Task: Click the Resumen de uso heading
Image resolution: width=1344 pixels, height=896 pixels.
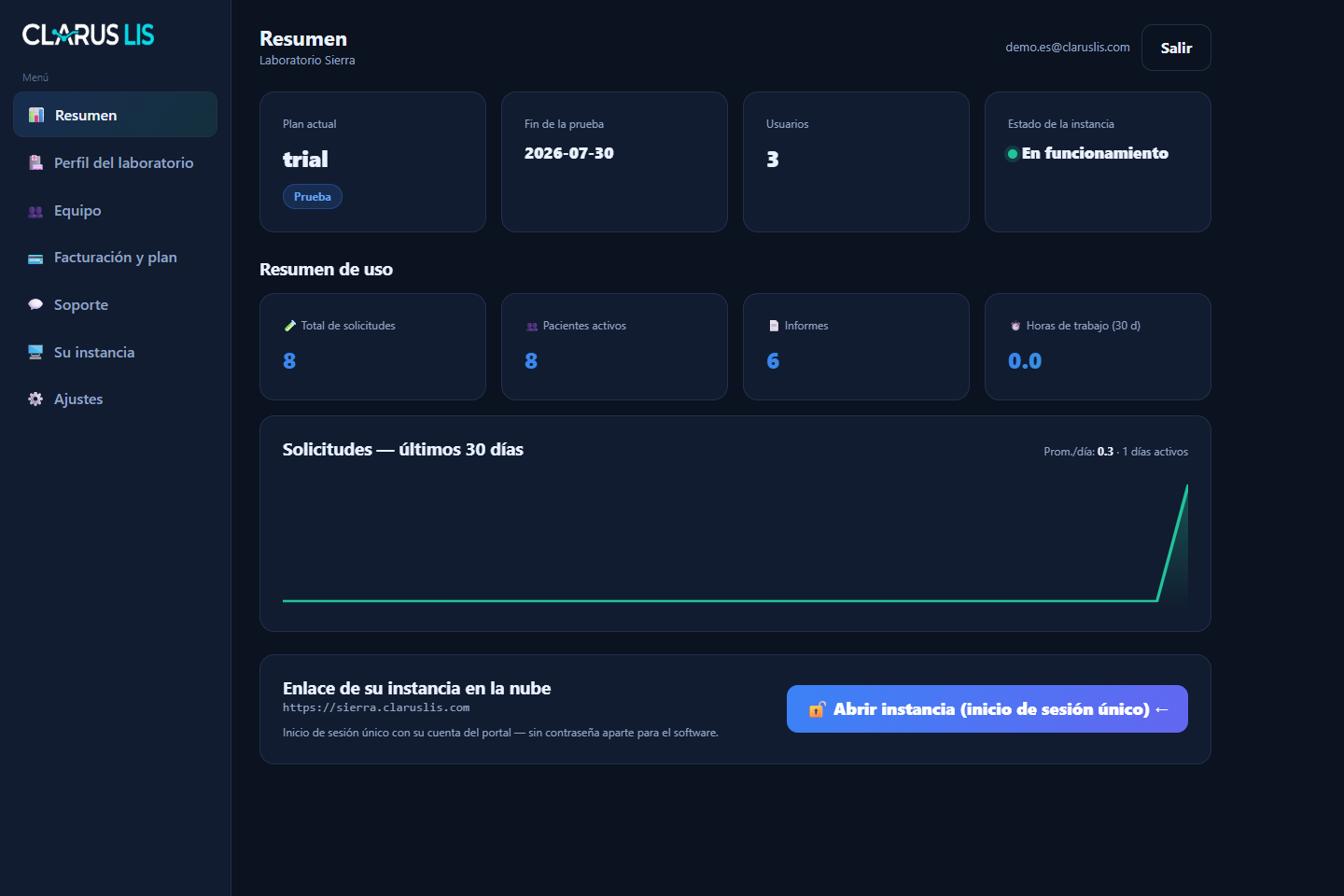Action: (326, 269)
